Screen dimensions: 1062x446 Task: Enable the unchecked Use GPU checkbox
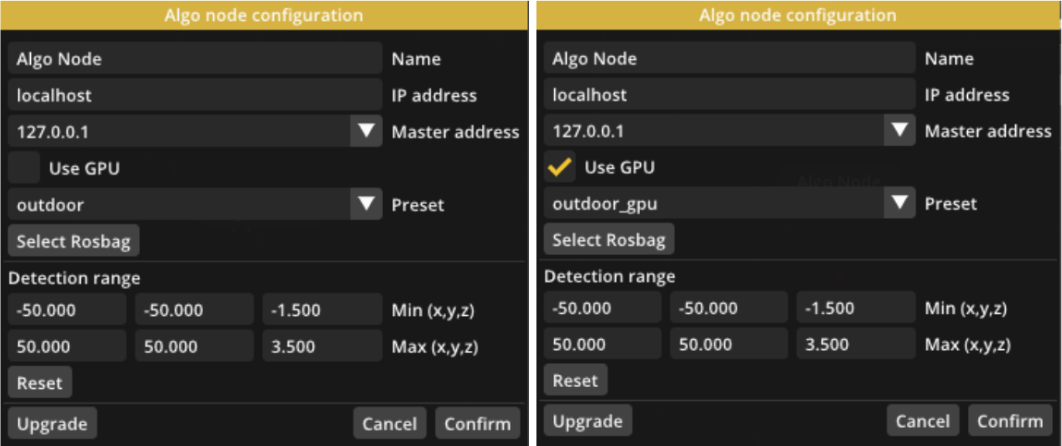tap(24, 168)
